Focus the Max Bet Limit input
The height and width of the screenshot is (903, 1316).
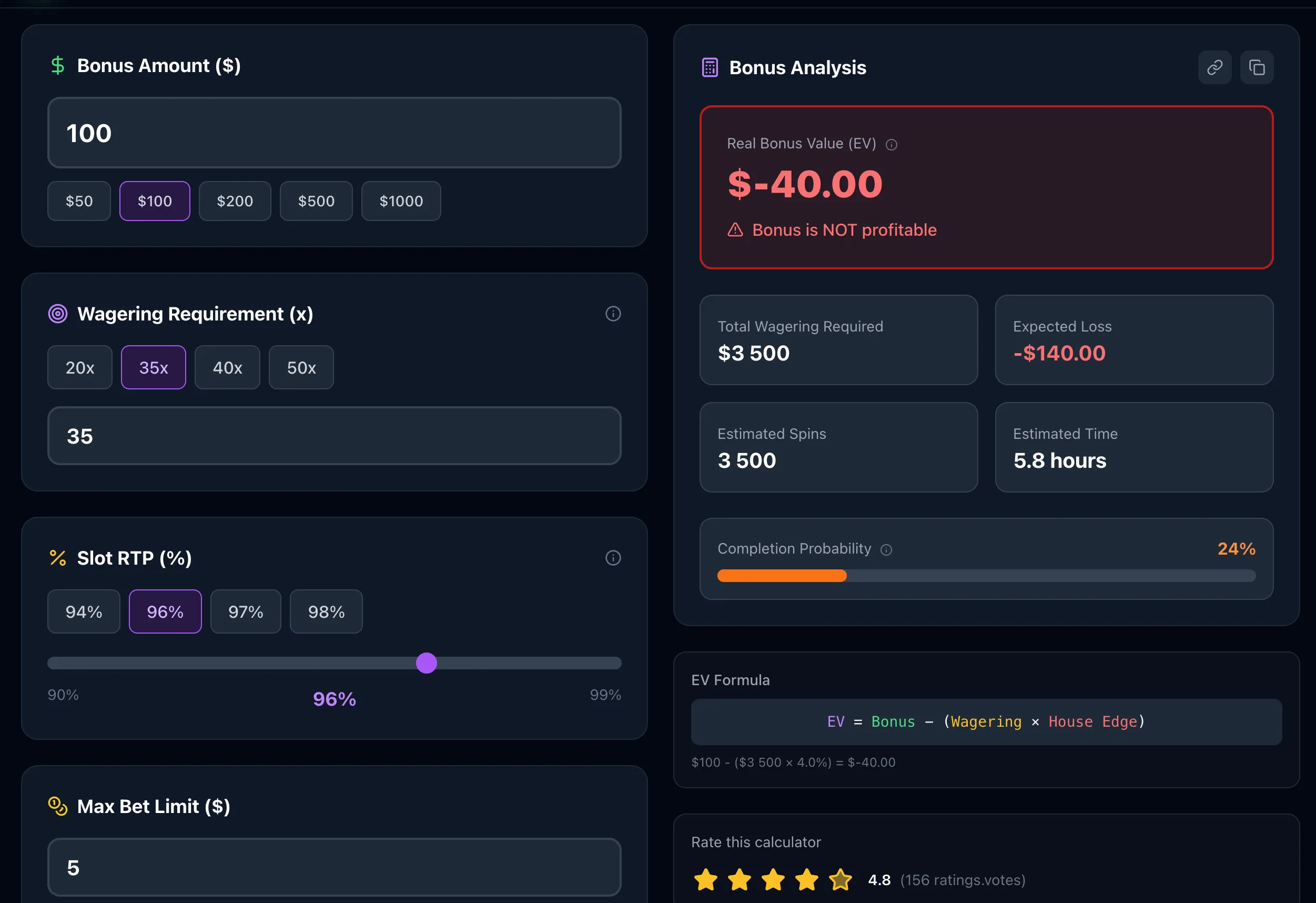(x=334, y=867)
